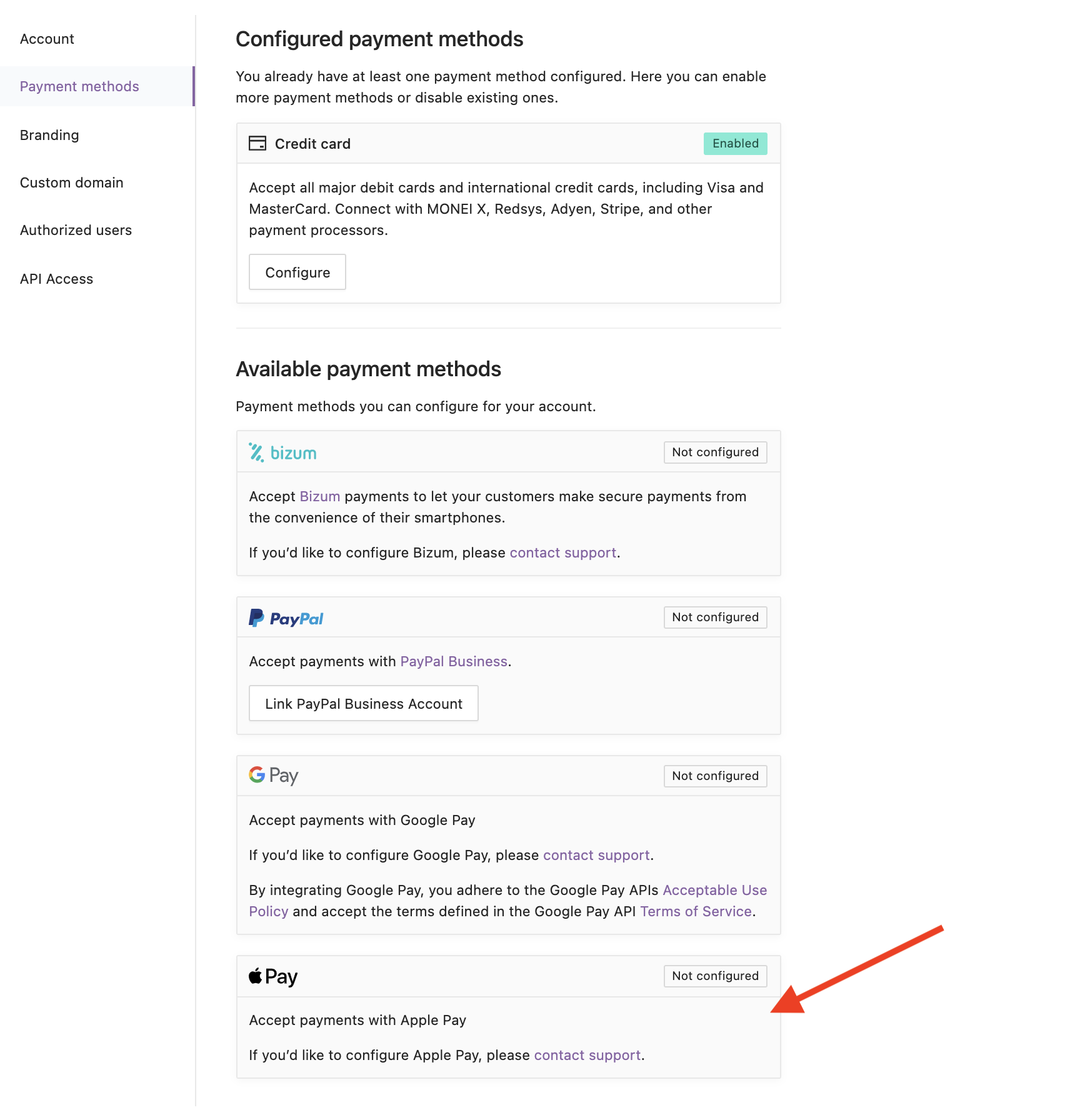Open Custom domain settings
1090x1120 pixels.
[x=71, y=182]
